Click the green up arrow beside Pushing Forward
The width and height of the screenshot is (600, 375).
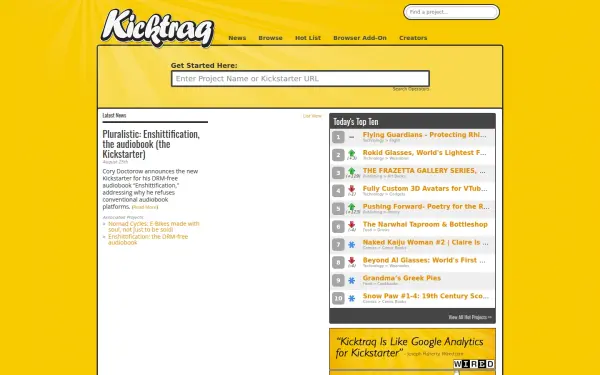point(352,207)
